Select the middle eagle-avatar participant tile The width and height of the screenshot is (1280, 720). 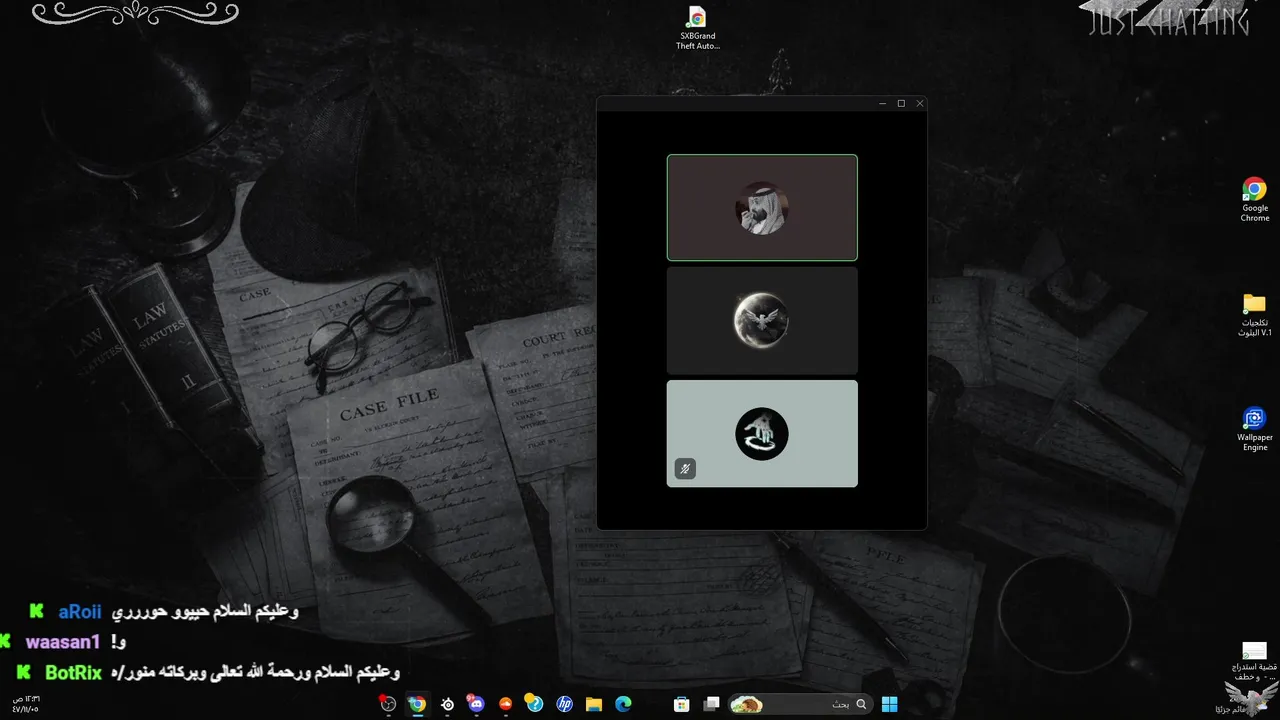762,321
